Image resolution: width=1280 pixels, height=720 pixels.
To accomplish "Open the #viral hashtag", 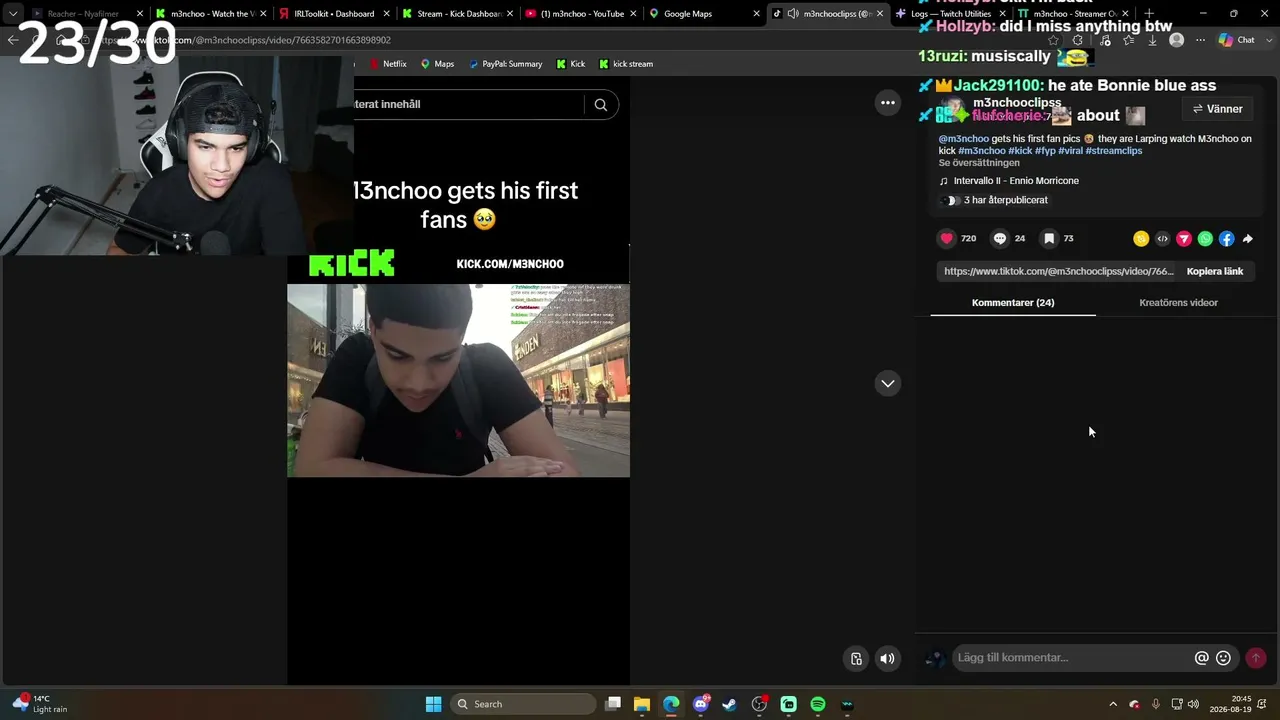I will (1070, 151).
